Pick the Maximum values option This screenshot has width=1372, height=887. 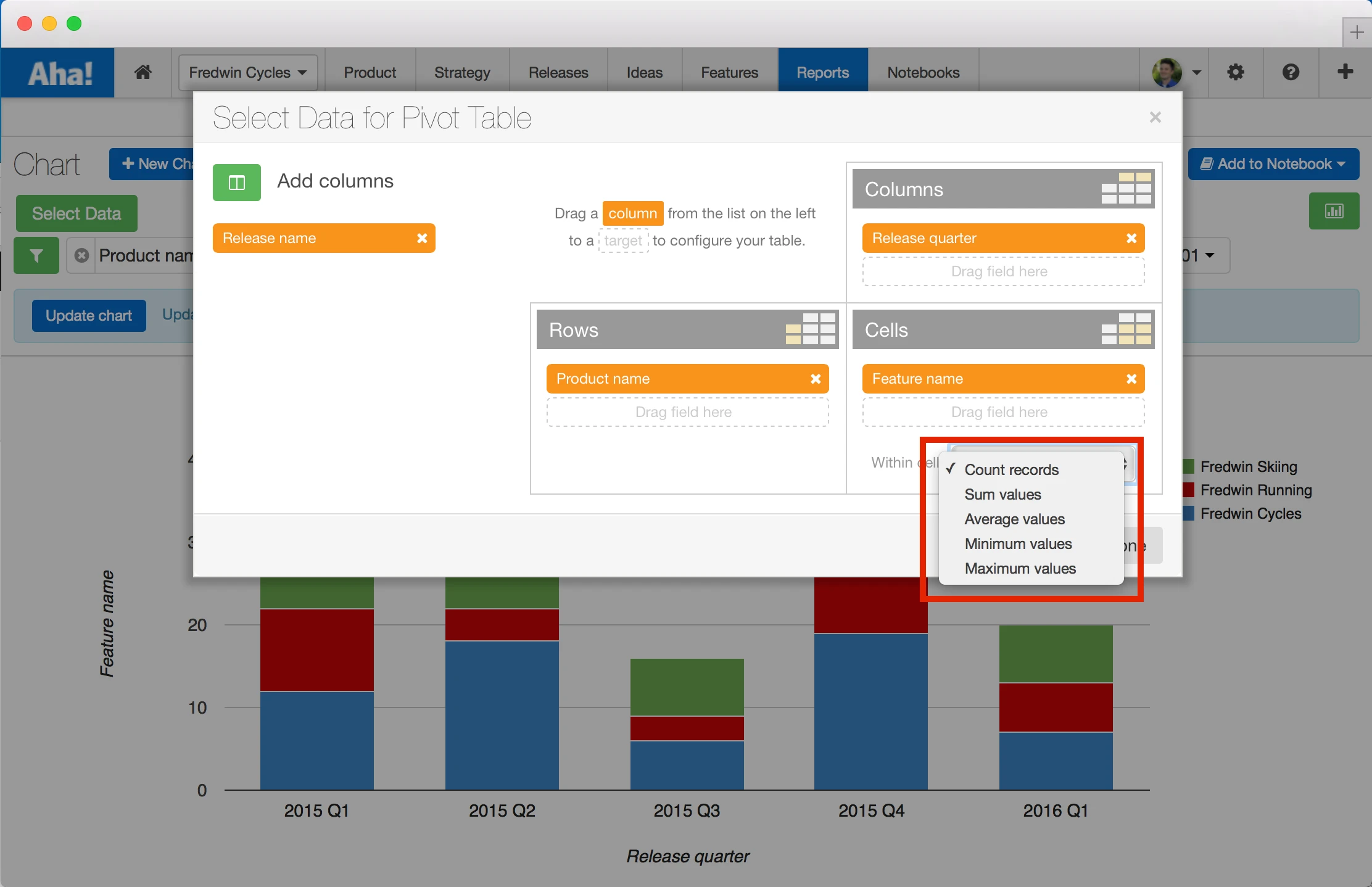(x=1020, y=569)
